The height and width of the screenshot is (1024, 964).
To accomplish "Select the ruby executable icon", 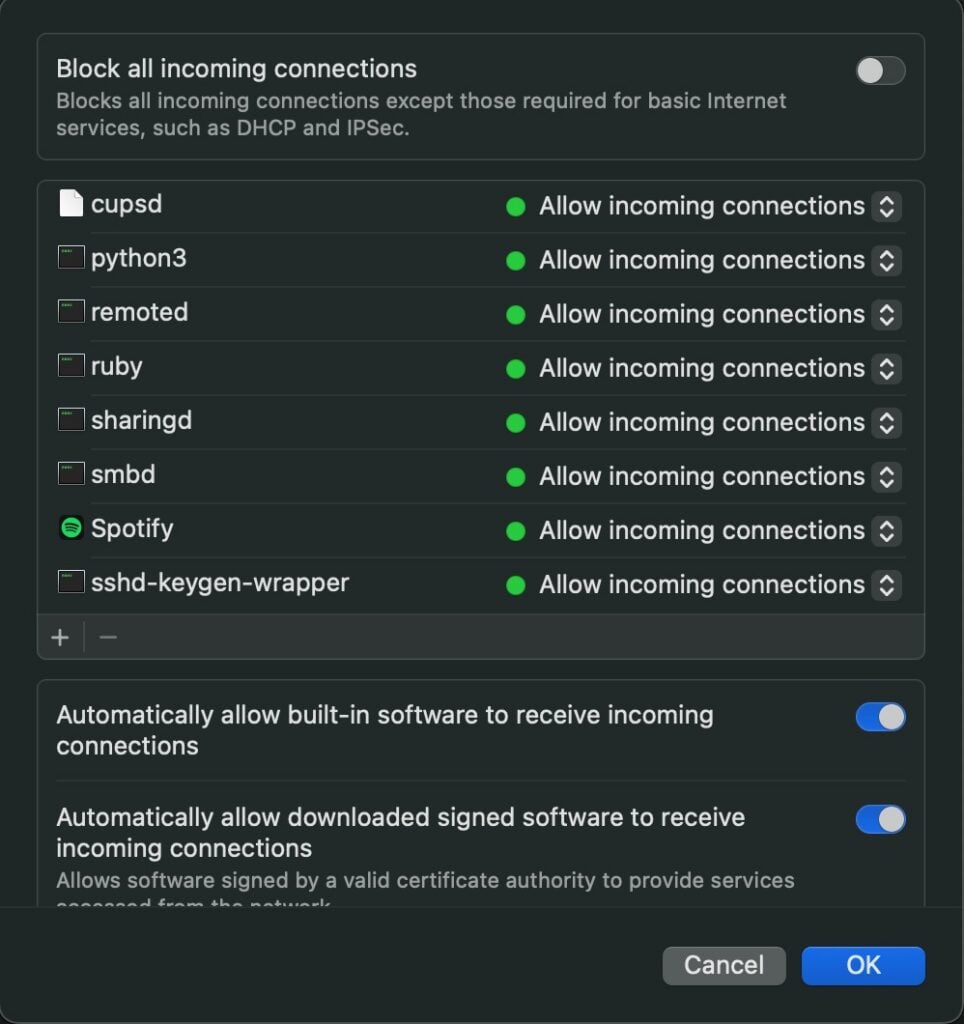I will (x=70, y=366).
